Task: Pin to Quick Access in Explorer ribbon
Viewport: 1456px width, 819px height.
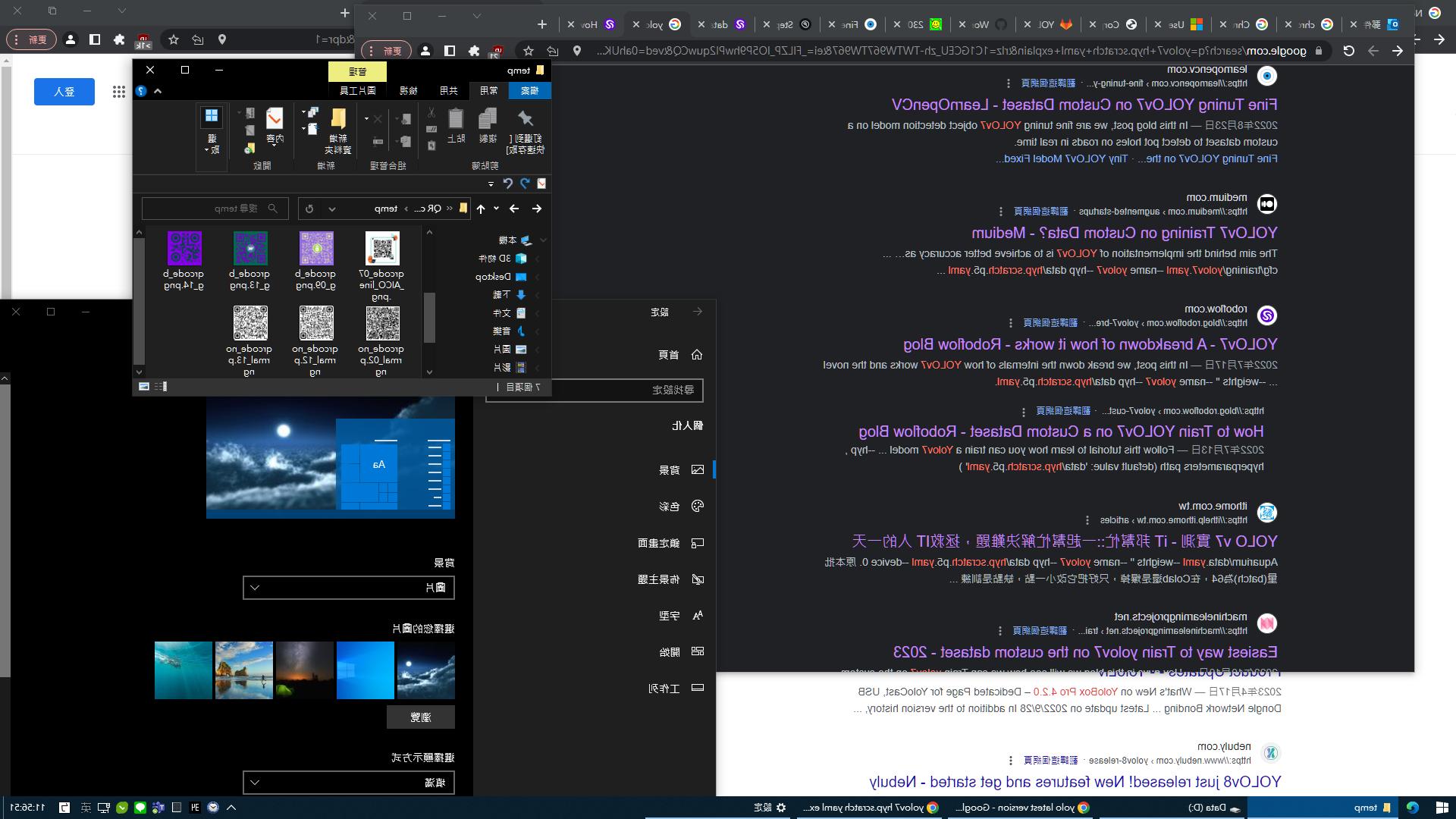Action: tap(525, 130)
